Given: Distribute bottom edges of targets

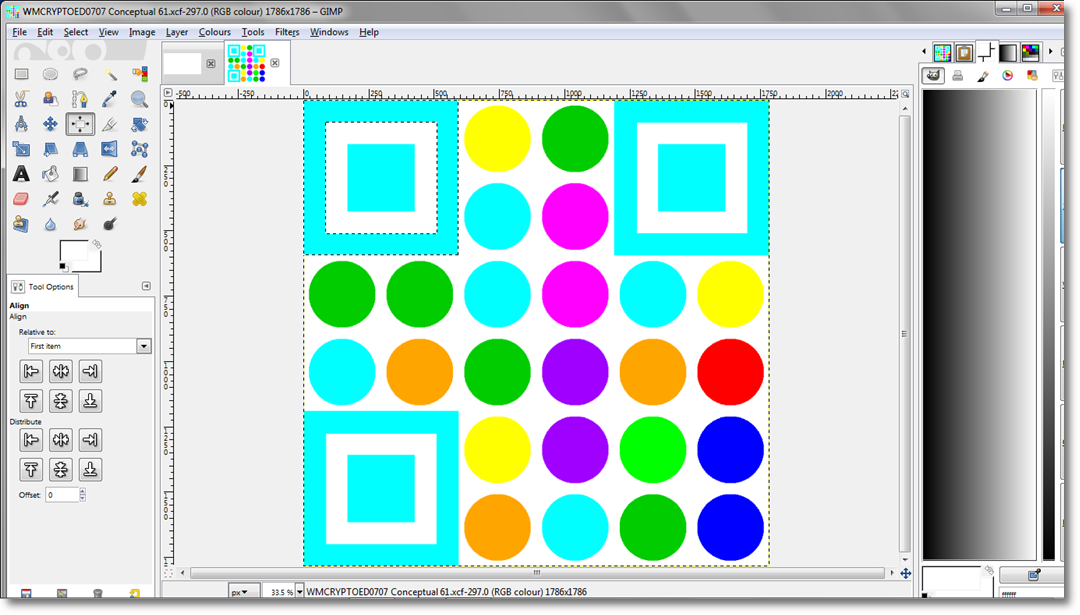Looking at the screenshot, I should click(90, 470).
